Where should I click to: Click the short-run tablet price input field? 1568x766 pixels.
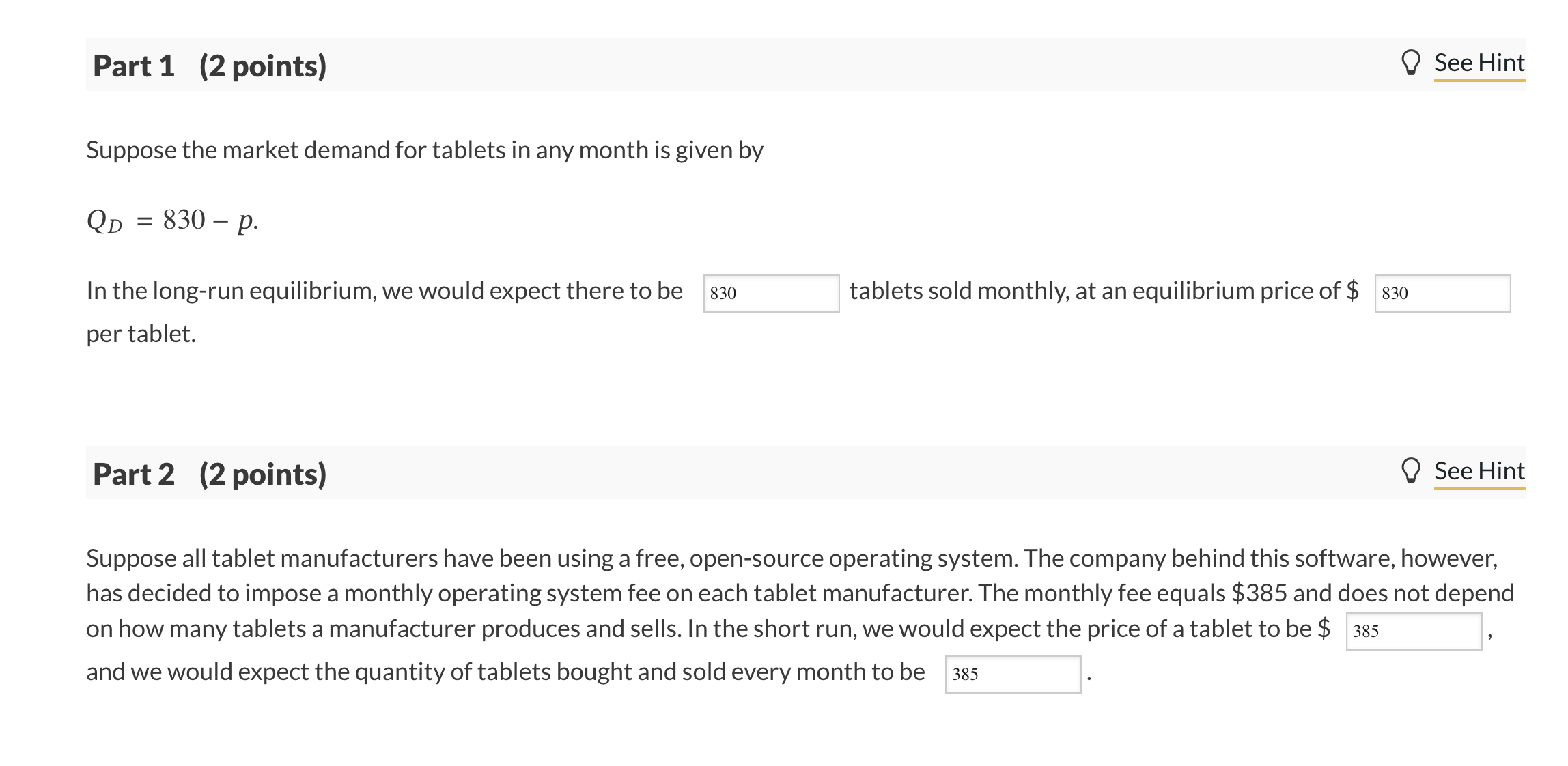point(1414,632)
